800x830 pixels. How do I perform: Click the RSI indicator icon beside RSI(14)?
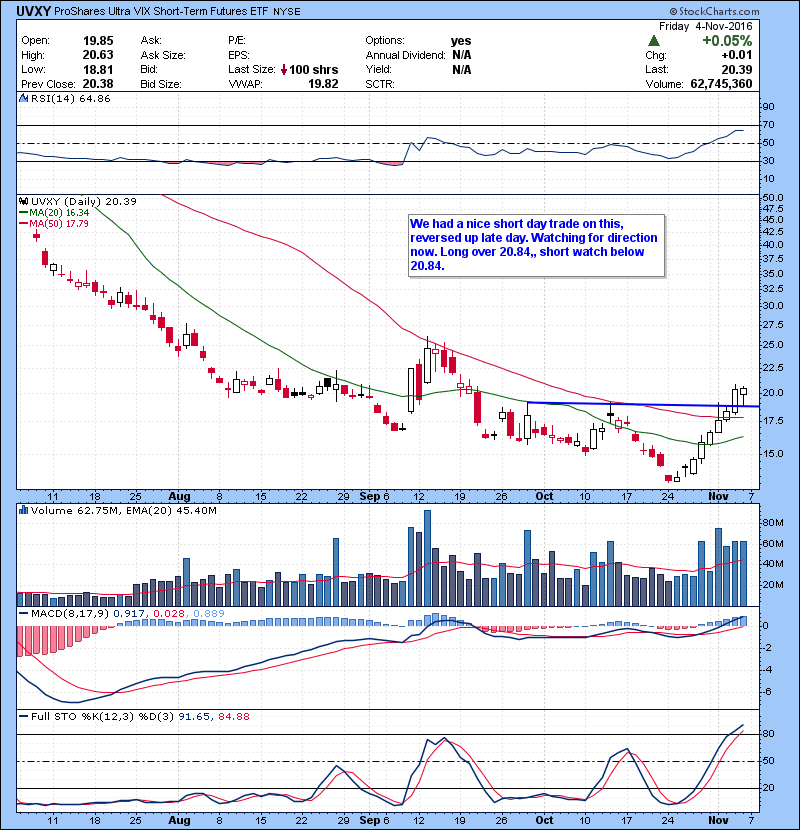point(23,98)
